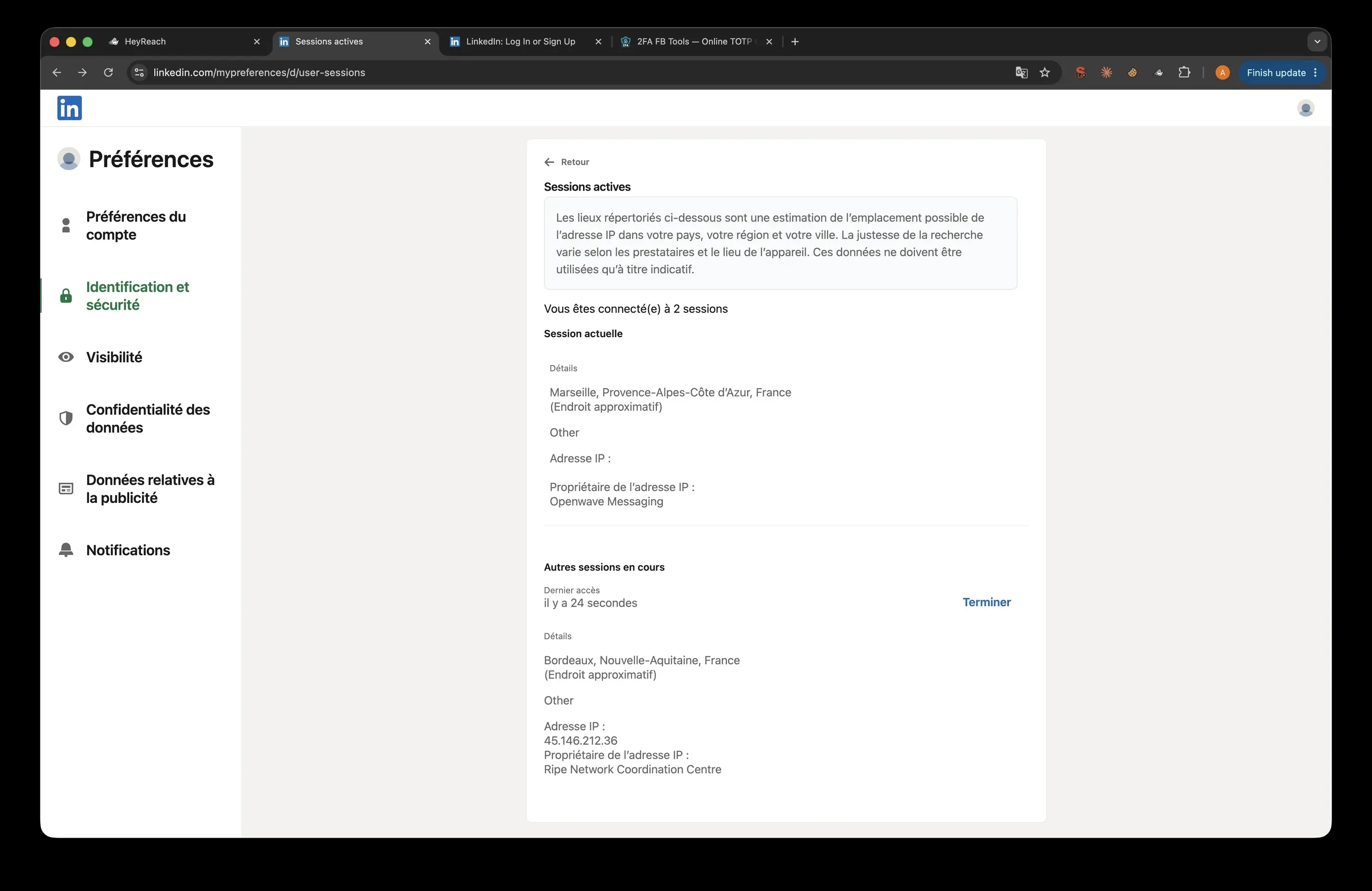Image resolution: width=1372 pixels, height=891 pixels.
Task: Close the Sessions actives tab
Action: [427, 41]
